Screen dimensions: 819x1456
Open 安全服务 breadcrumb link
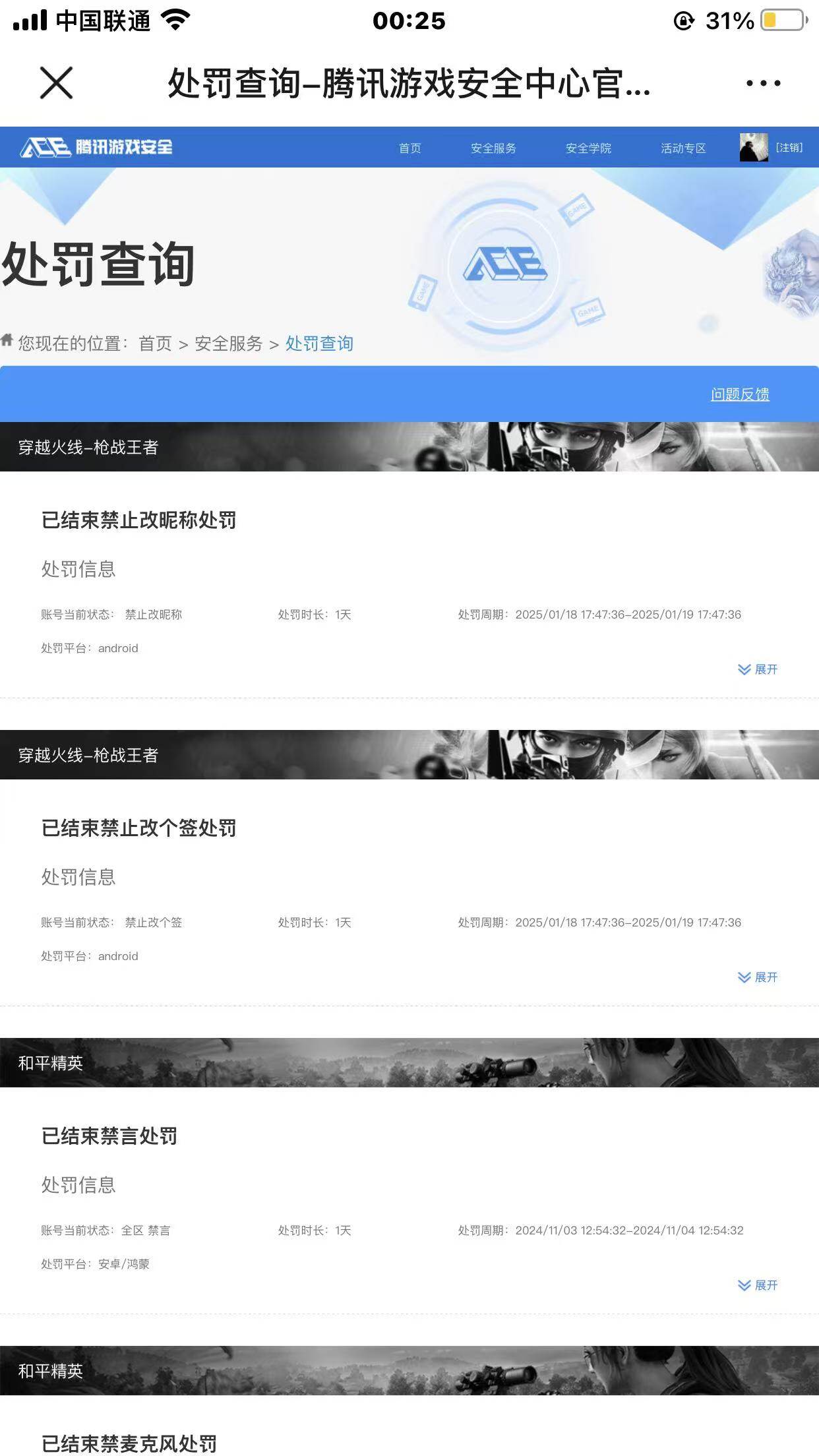[228, 344]
